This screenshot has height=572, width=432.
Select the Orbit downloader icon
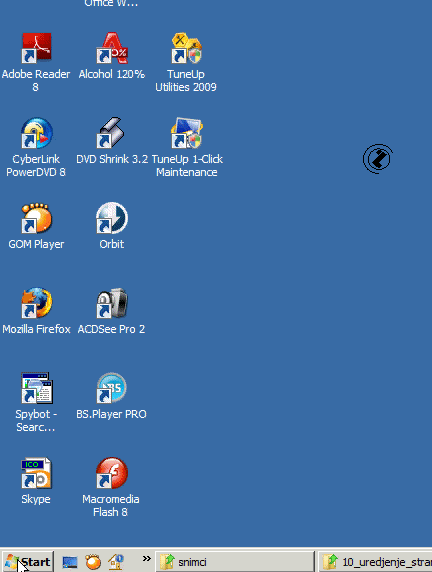[x=112, y=218]
